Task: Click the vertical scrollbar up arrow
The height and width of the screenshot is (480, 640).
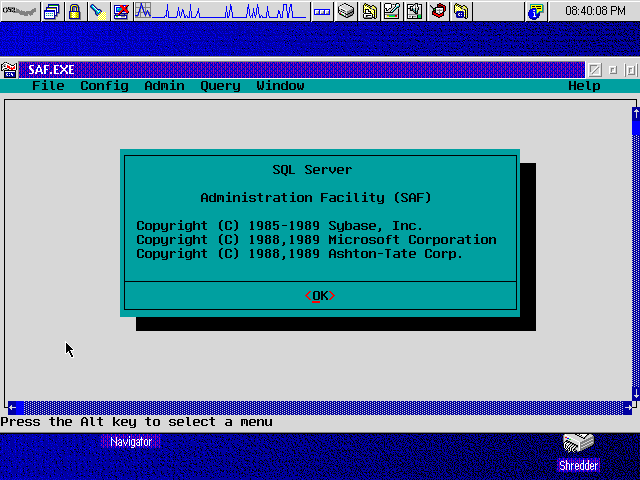Action: 636,113
